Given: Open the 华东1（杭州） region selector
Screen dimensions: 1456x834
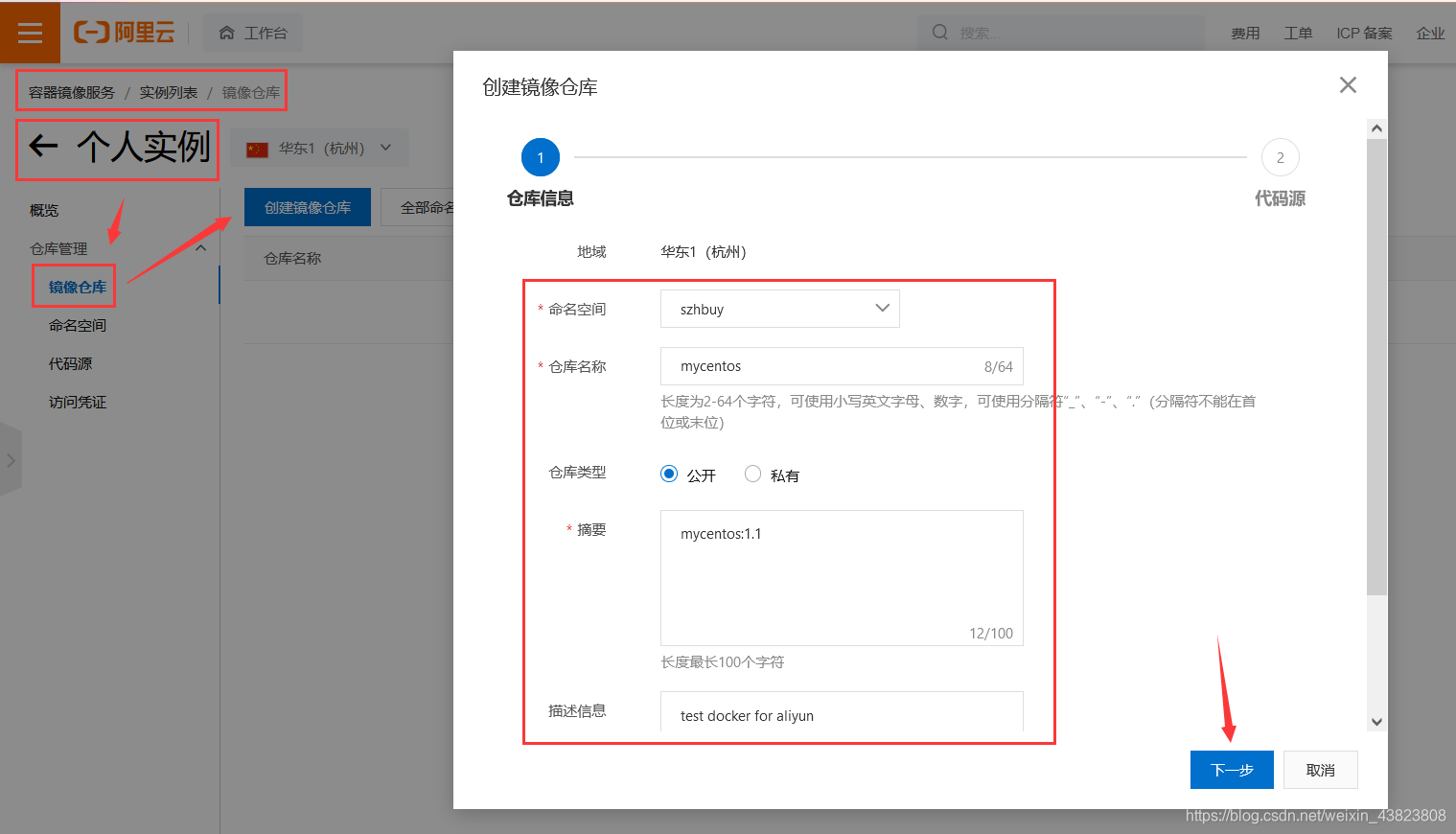Looking at the screenshot, I should 320,149.
